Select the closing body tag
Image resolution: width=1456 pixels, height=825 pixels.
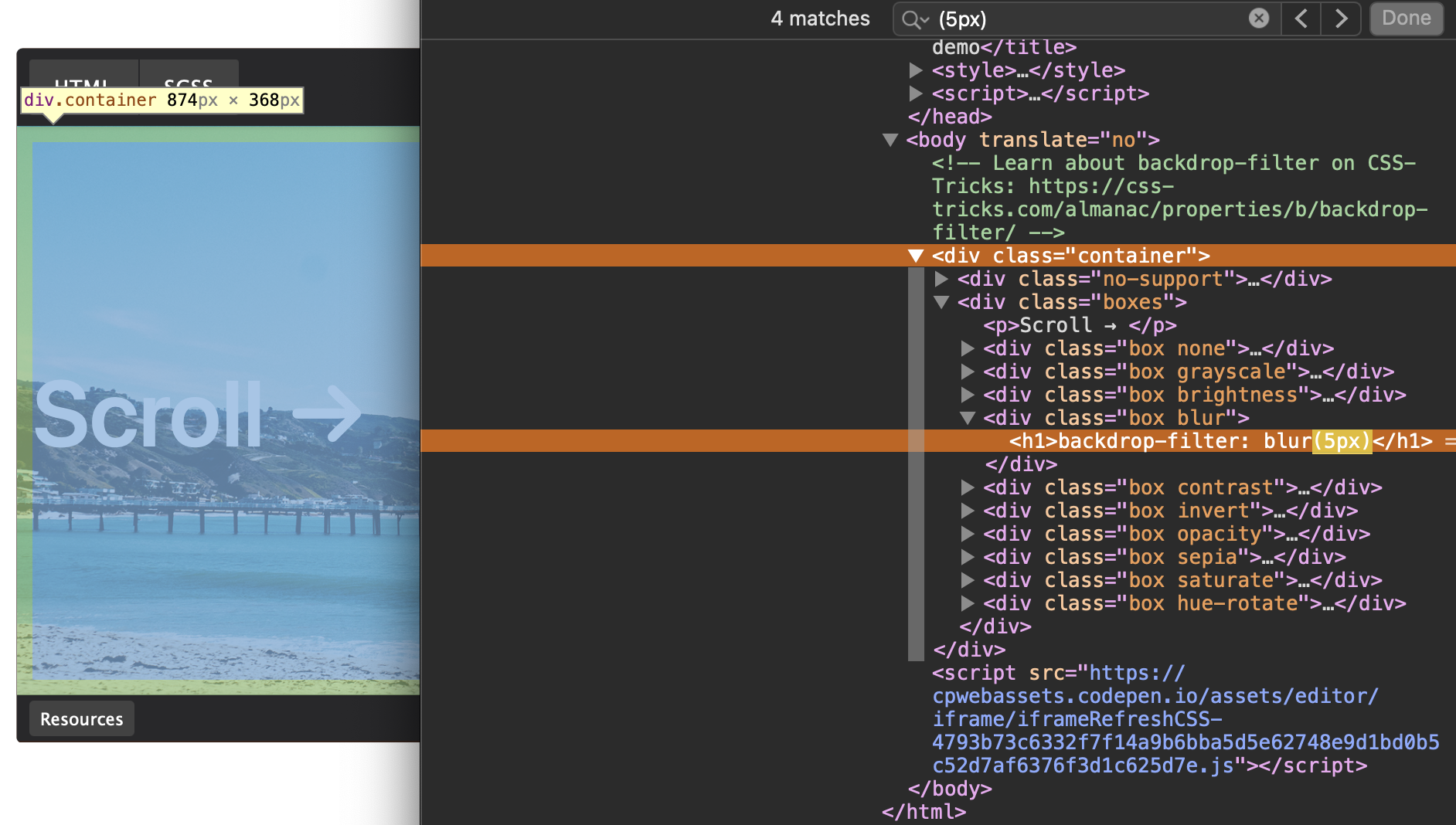(x=950, y=789)
